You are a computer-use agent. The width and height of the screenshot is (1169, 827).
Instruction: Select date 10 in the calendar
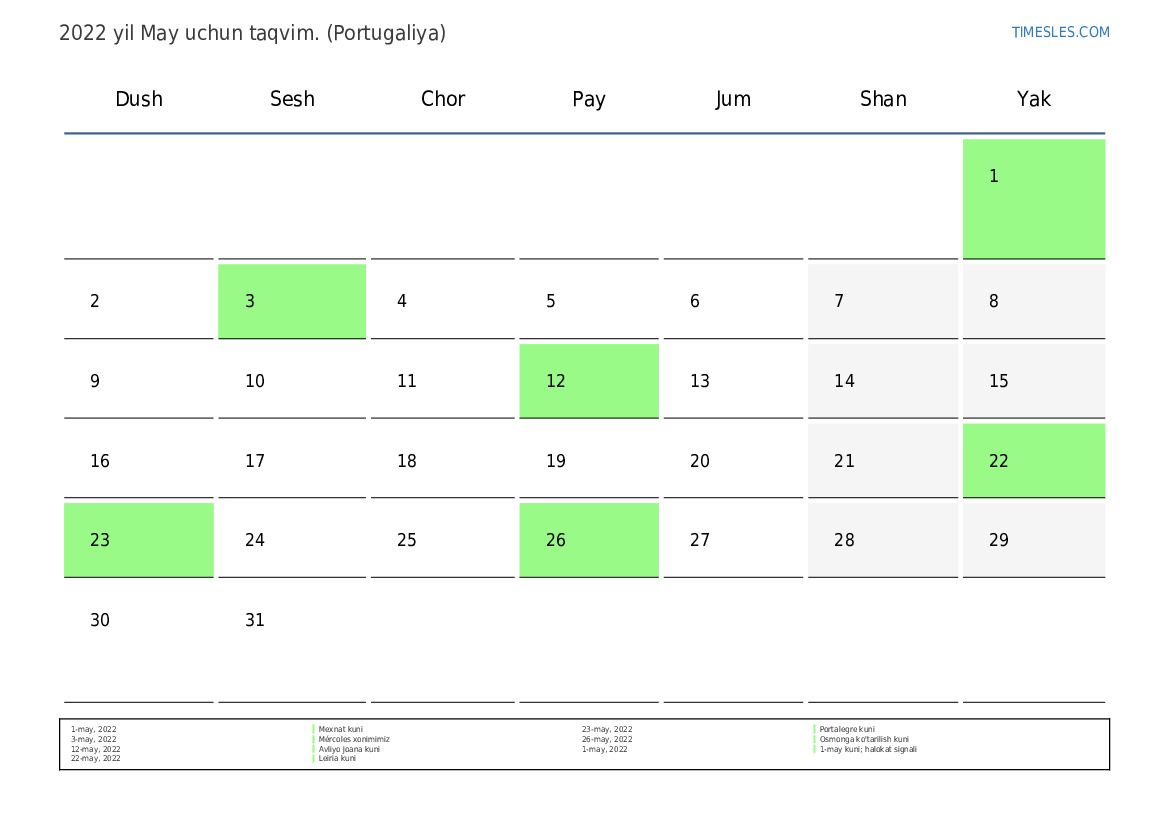[x=292, y=381]
